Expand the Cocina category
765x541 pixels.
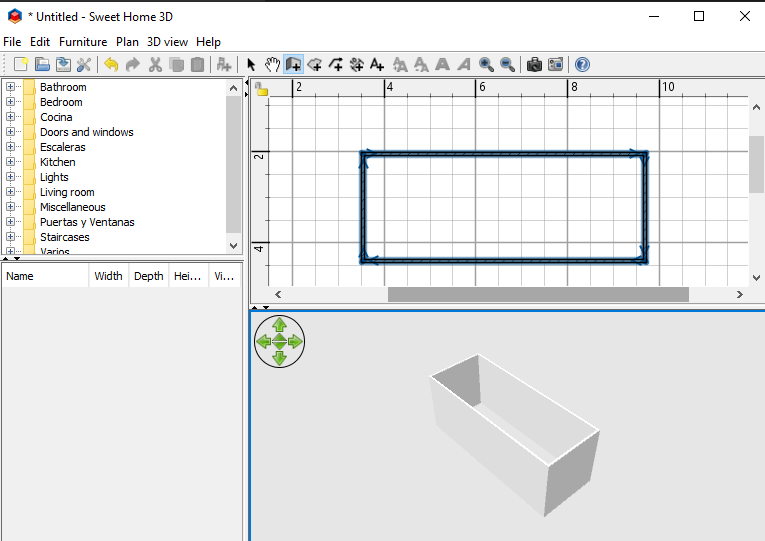click(x=10, y=117)
